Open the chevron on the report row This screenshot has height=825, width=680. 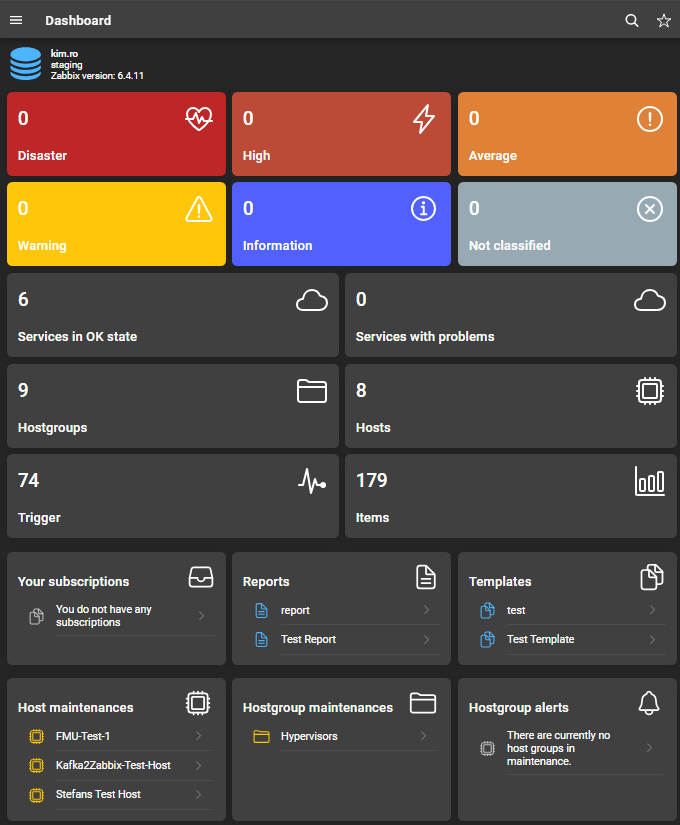426,610
